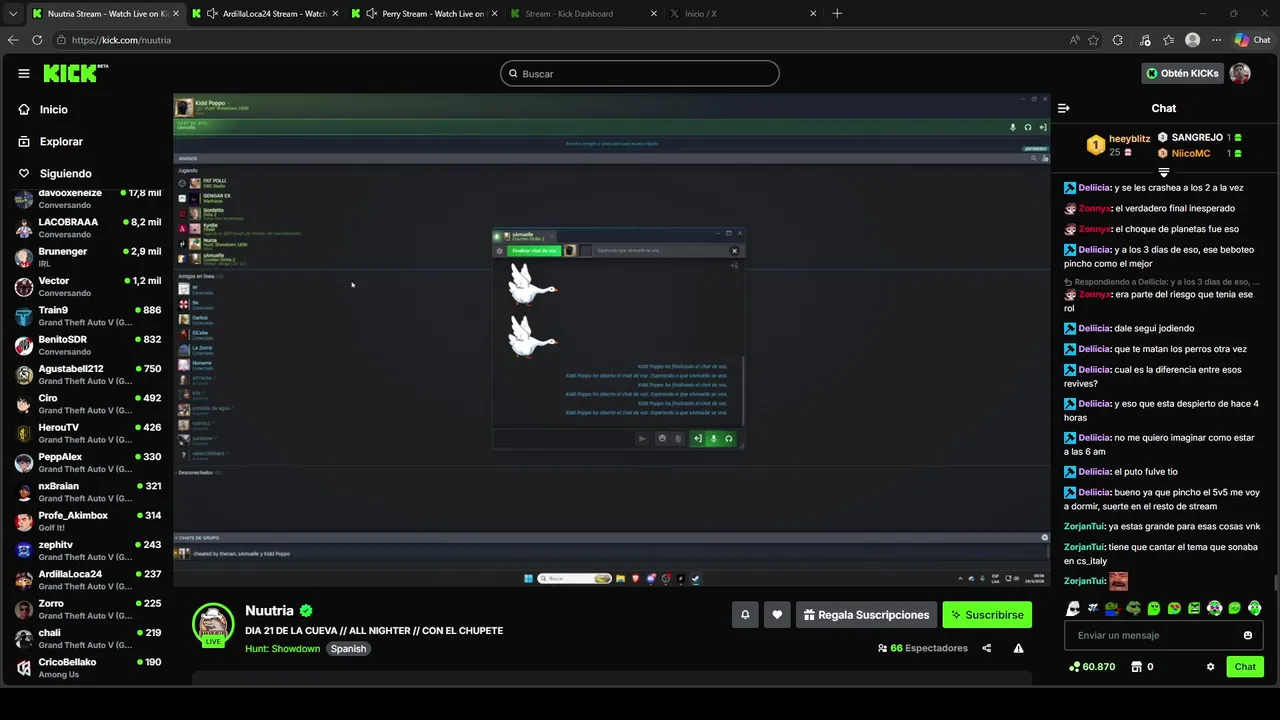Send message with green Chat button
The height and width of the screenshot is (720, 1280).
click(x=1245, y=667)
